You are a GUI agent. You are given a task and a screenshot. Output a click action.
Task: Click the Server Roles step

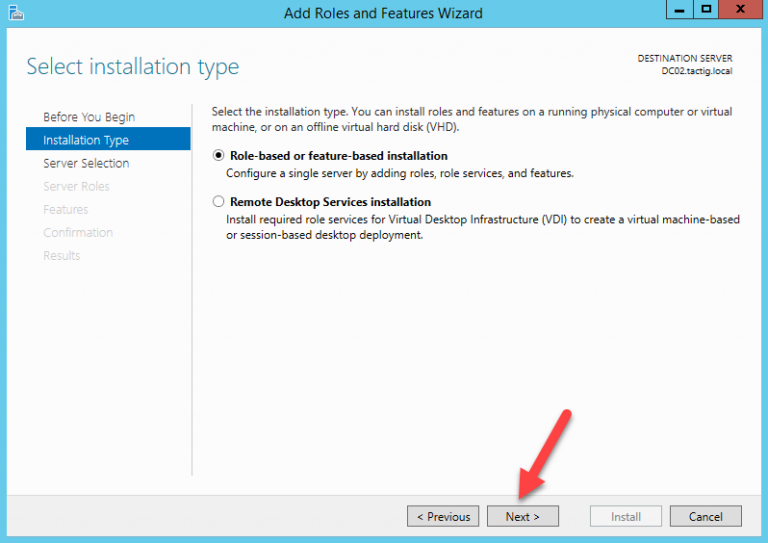tap(76, 186)
